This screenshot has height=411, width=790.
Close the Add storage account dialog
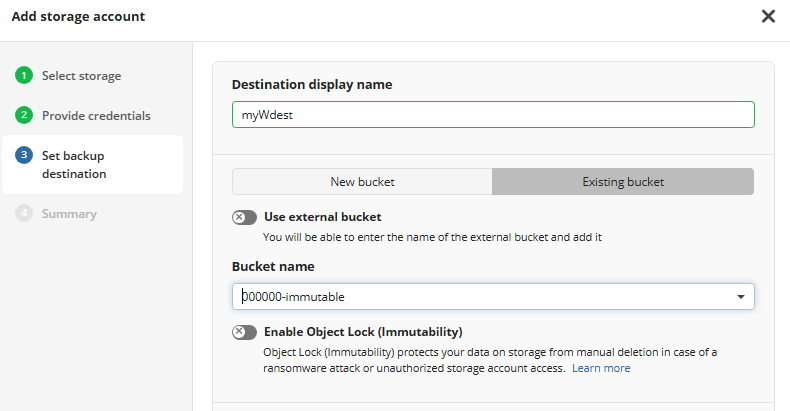768,16
